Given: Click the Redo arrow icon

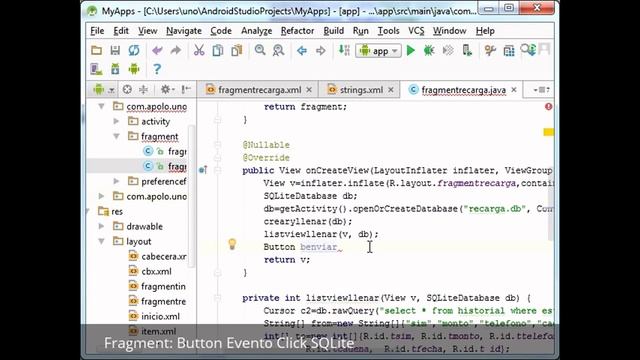Looking at the screenshot, I should click(x=176, y=51).
